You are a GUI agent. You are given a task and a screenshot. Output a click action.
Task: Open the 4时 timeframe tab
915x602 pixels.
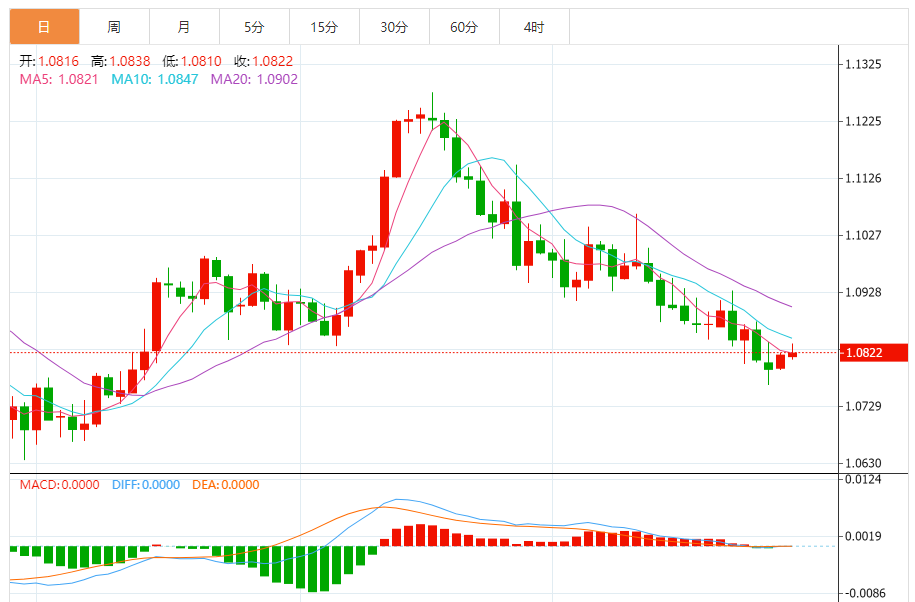pos(535,27)
